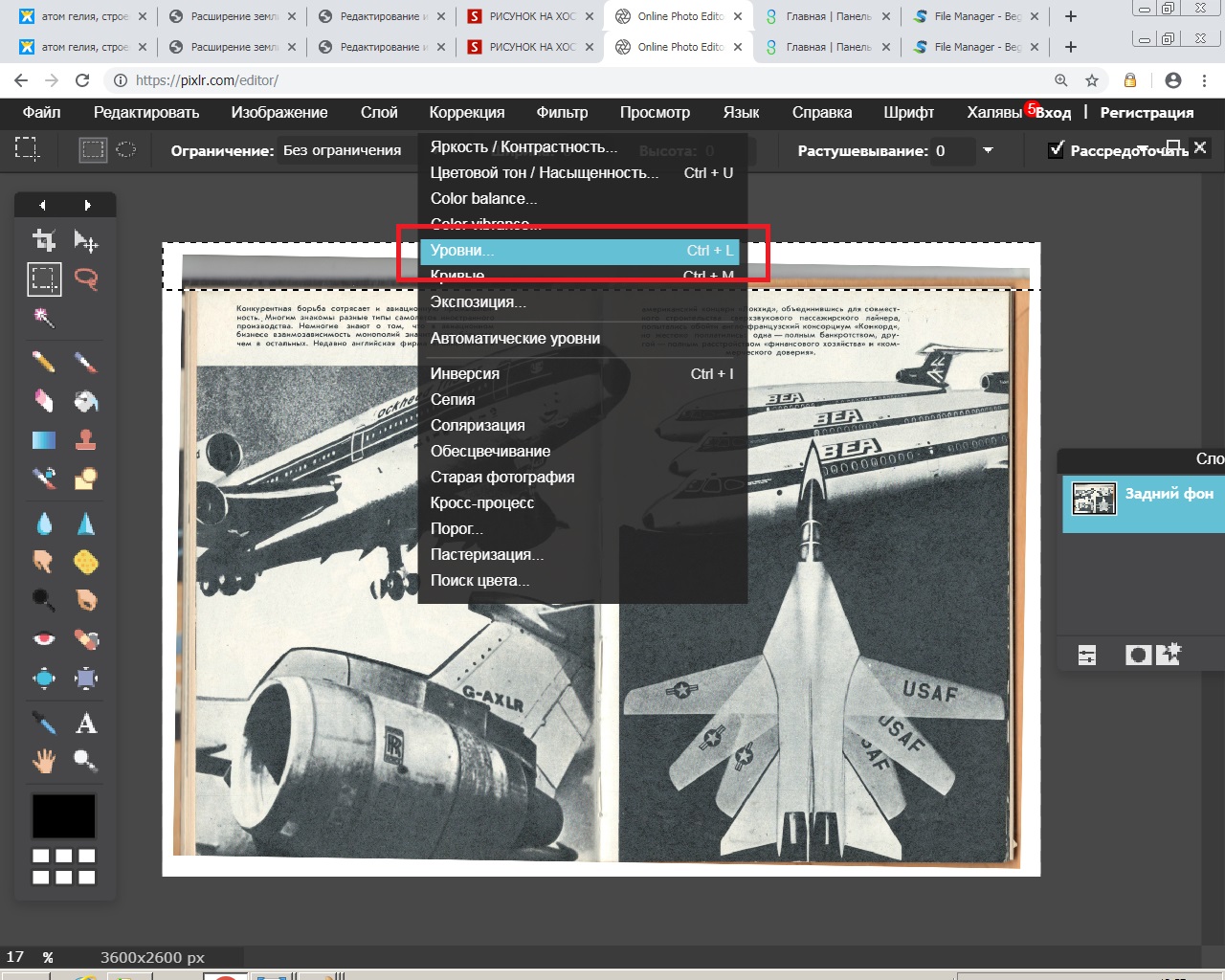Choose Экспозиция menu entry
The width and height of the screenshot is (1225, 980).
(x=583, y=302)
